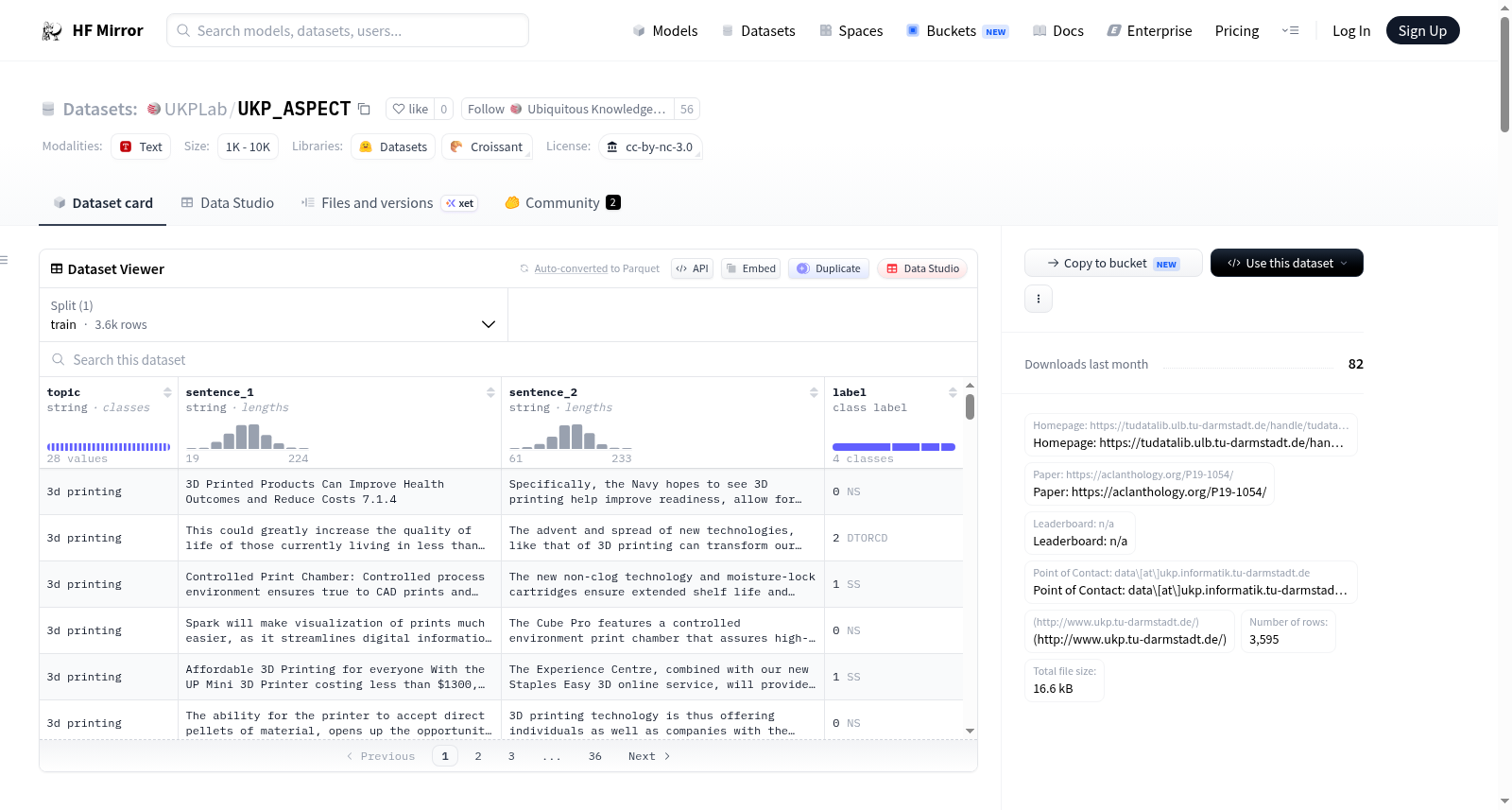
Task: Go to Spaces page
Action: (x=851, y=31)
